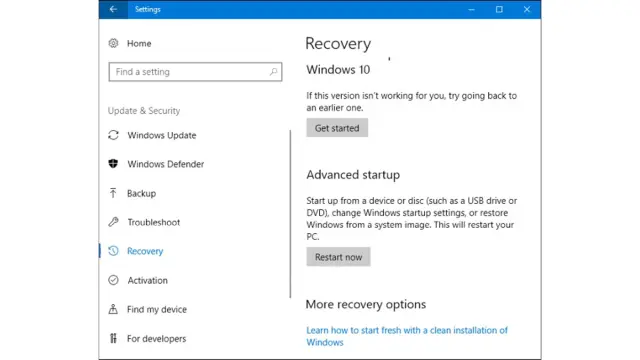Click the Find a setting search box
Image resolution: width=640 pixels, height=360 pixels.
[x=195, y=72]
